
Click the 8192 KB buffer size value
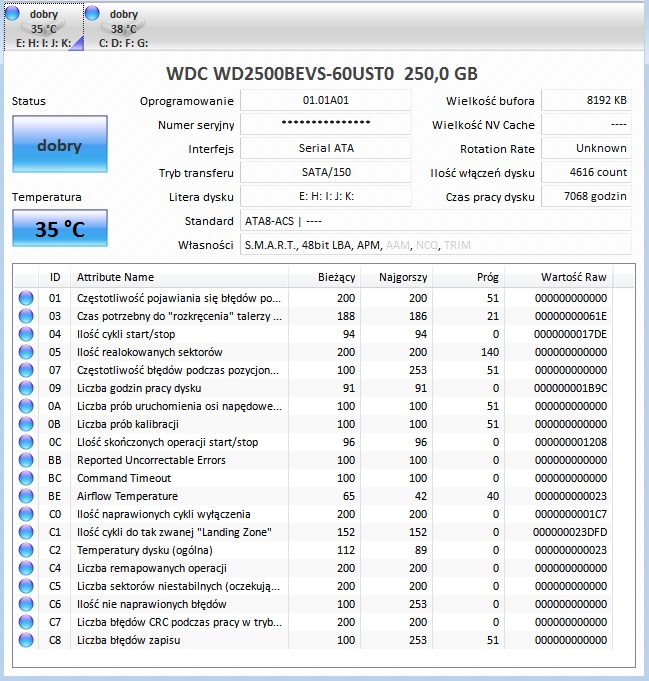tap(586, 100)
